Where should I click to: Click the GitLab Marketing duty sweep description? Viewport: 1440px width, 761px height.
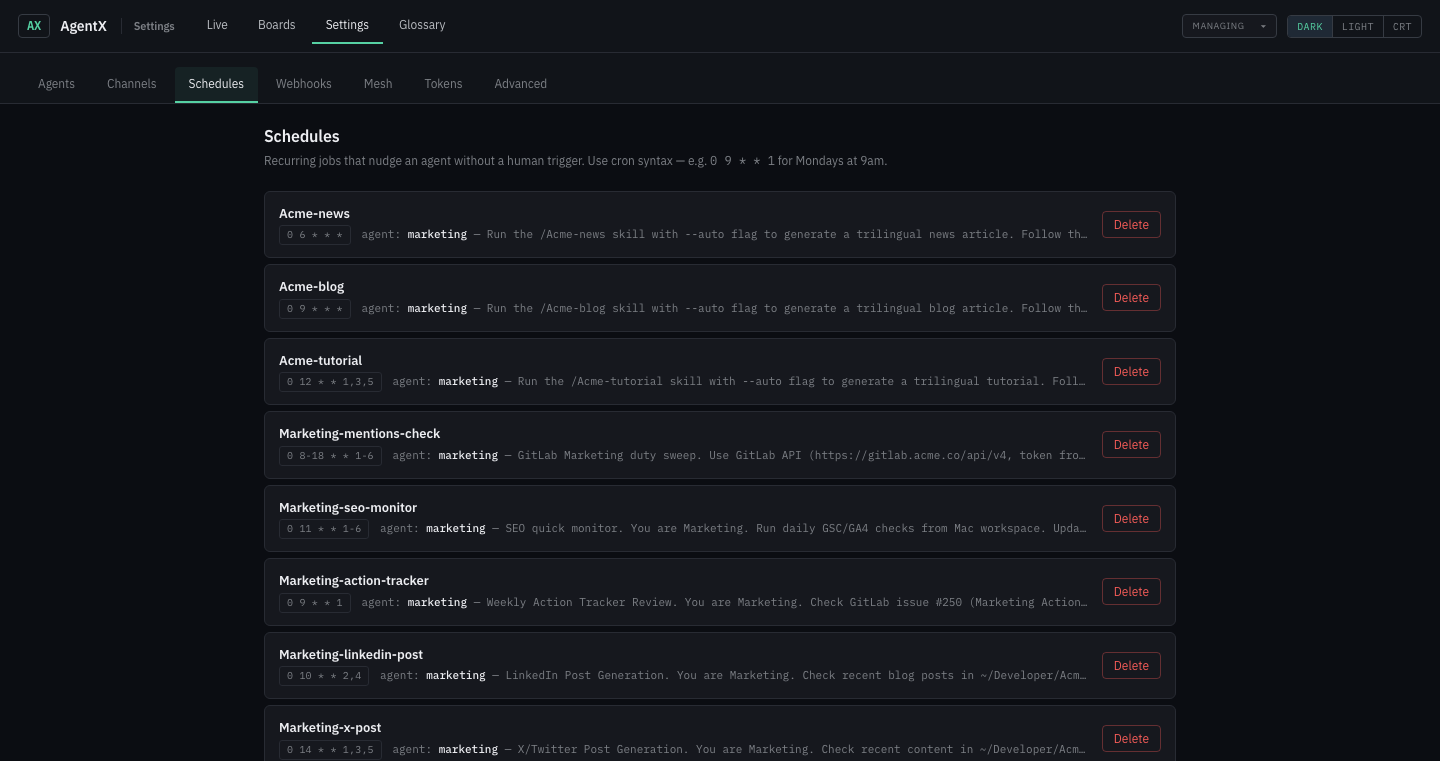[x=802, y=455]
